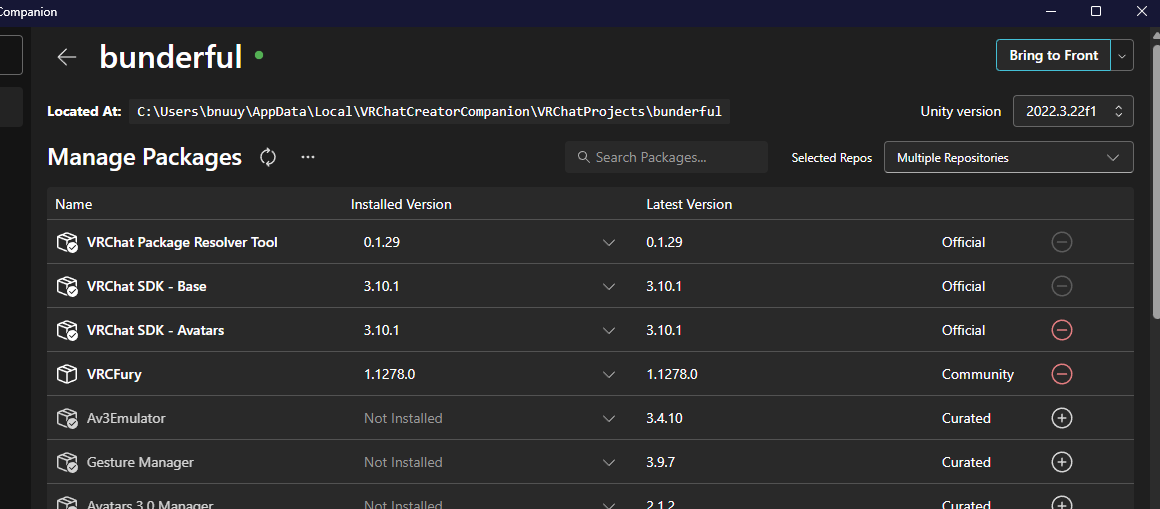1160x509 pixels.
Task: Open version dropdown for VRChat SDK - Avatars
Action: click(x=609, y=331)
